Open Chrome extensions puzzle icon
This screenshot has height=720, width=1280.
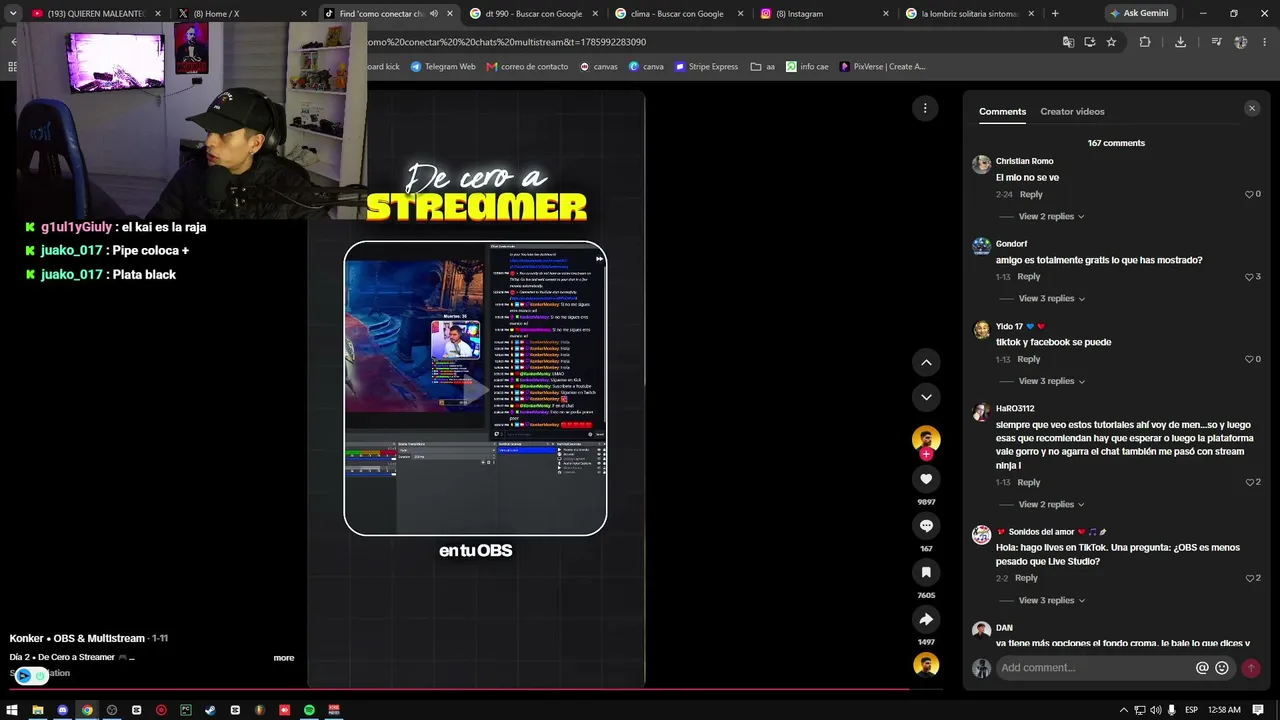click(x=1145, y=42)
